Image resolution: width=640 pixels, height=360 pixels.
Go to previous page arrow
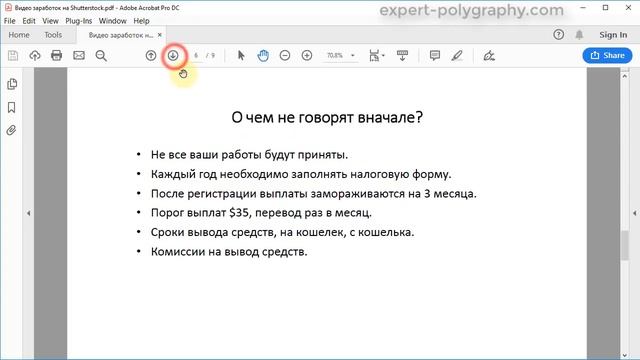pos(151,56)
